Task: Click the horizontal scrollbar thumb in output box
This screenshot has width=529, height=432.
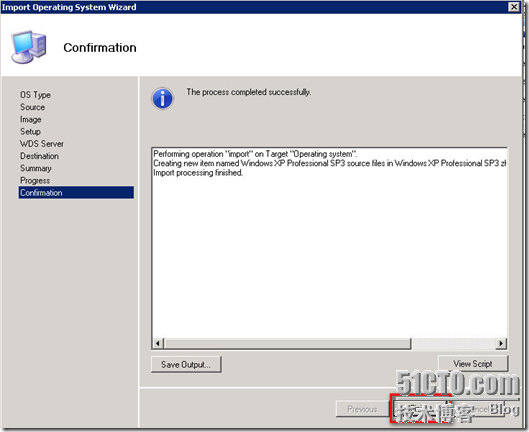Action: coord(287,344)
